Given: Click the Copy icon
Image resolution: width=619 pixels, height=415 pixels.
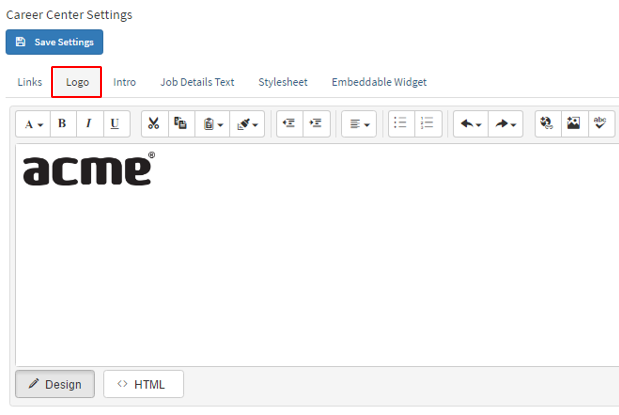Looking at the screenshot, I should [180, 124].
